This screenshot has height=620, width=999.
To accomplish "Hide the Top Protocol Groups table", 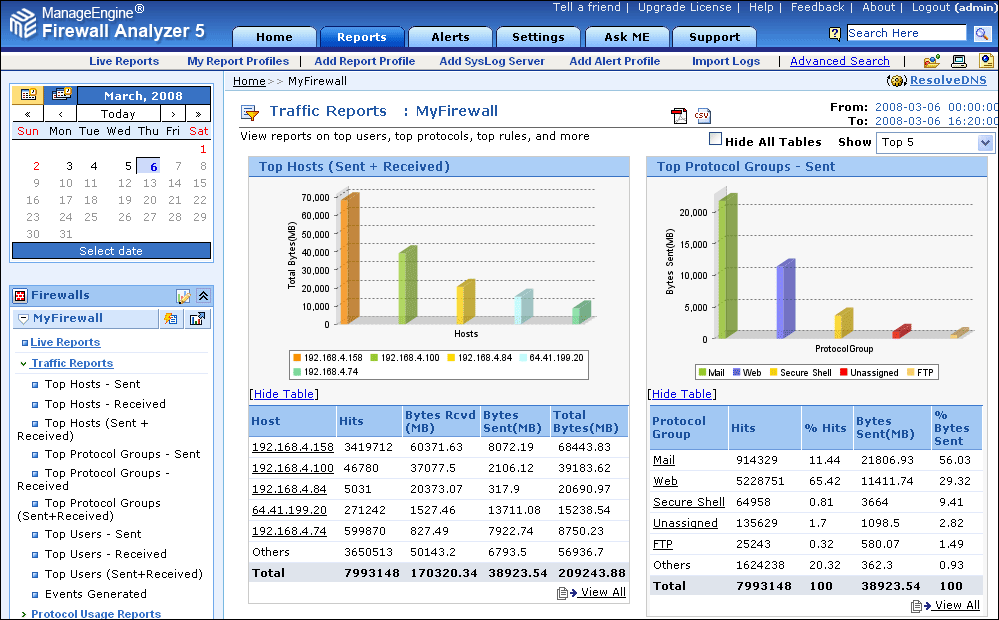I will pyautogui.click(x=682, y=394).
